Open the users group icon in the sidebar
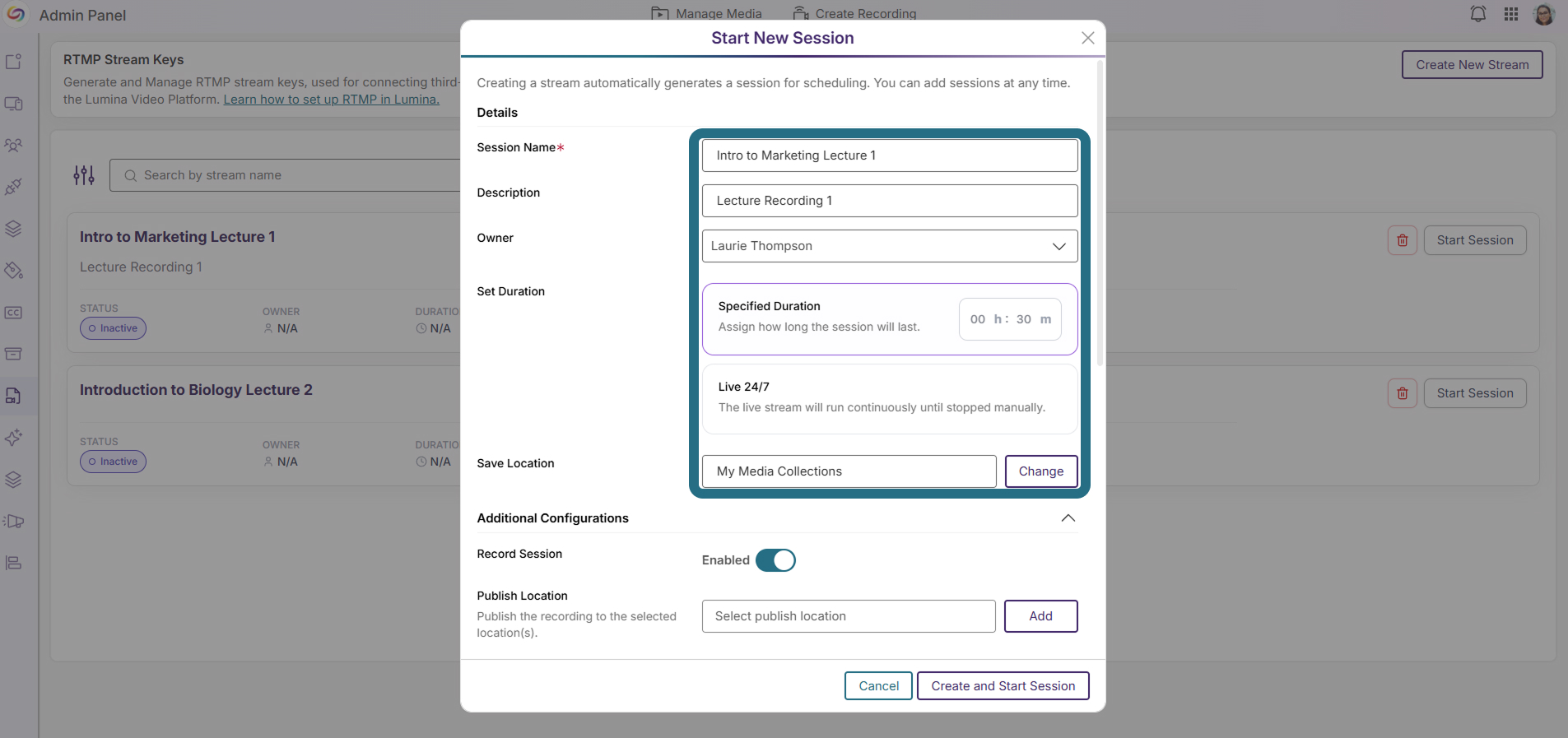The image size is (1568, 738). (x=14, y=146)
